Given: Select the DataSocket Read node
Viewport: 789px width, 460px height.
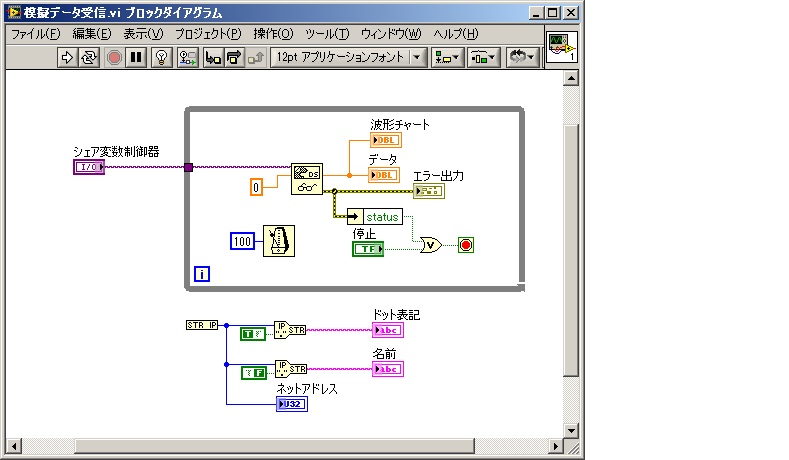Looking at the screenshot, I should click(x=307, y=179).
